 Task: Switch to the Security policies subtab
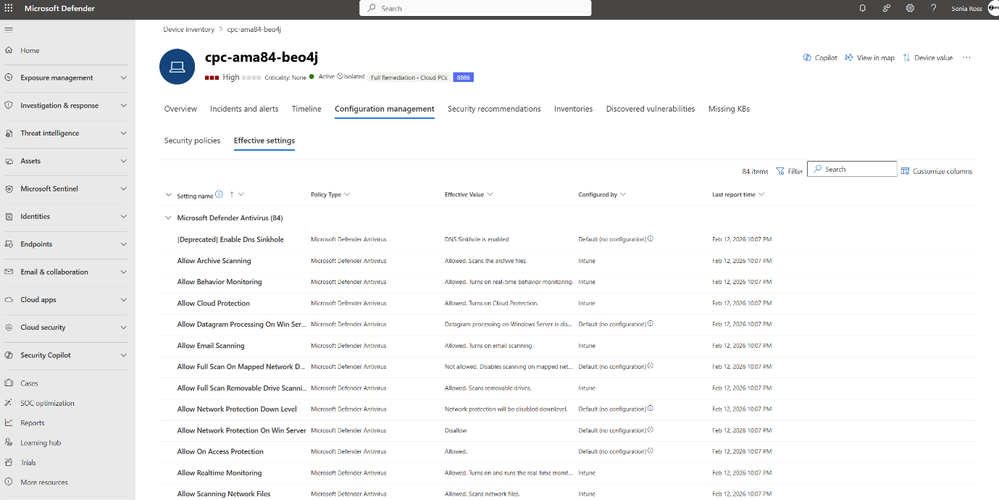[x=192, y=140]
